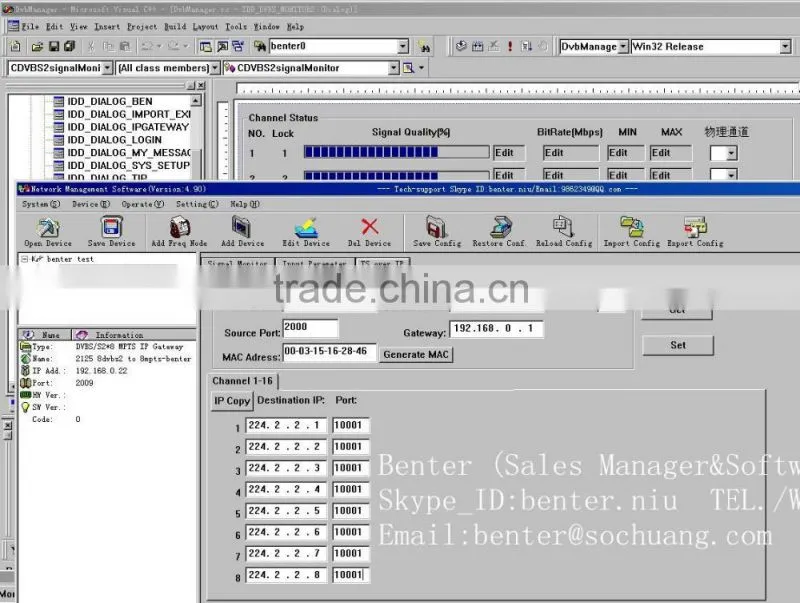Click the Window List toolbar icon

pos(238,47)
